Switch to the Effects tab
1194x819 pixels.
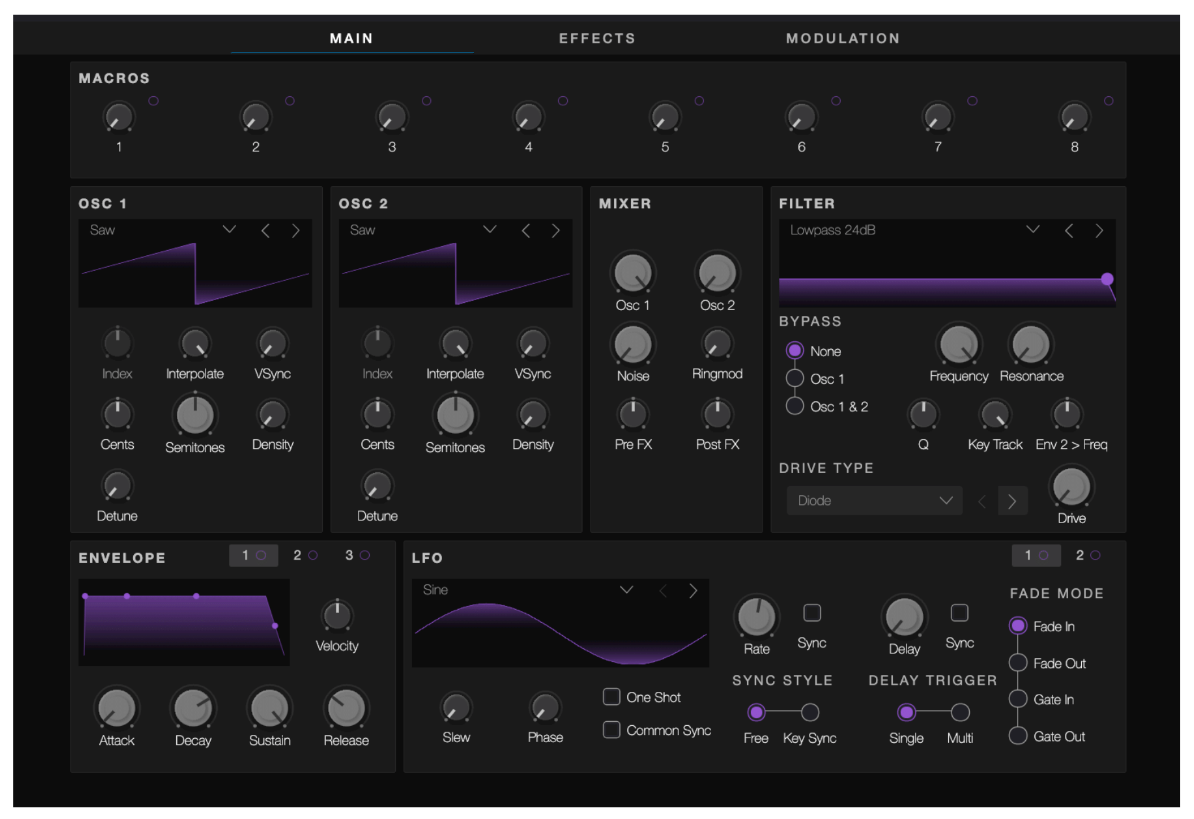click(x=597, y=38)
